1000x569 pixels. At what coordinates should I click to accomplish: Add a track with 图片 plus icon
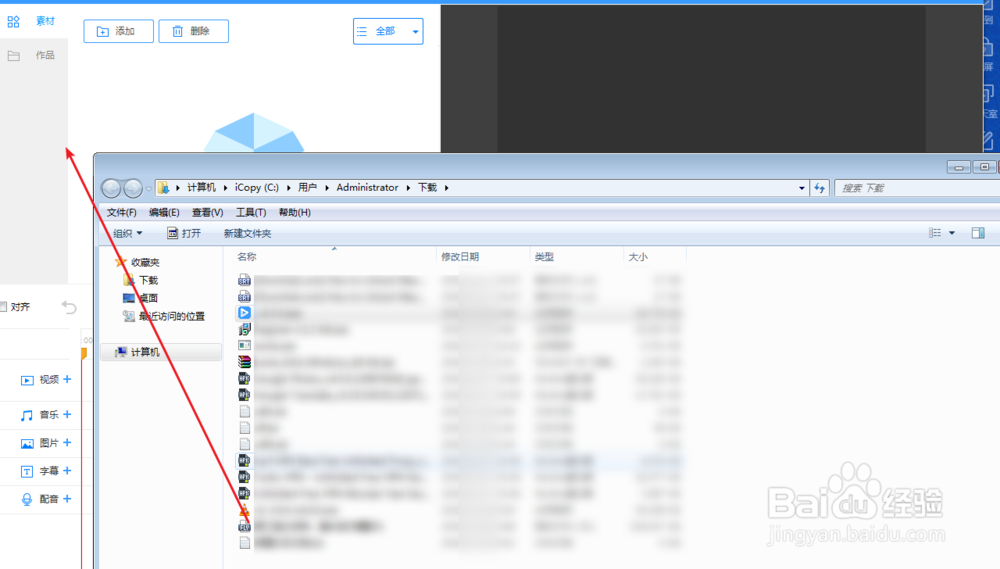tap(67, 442)
